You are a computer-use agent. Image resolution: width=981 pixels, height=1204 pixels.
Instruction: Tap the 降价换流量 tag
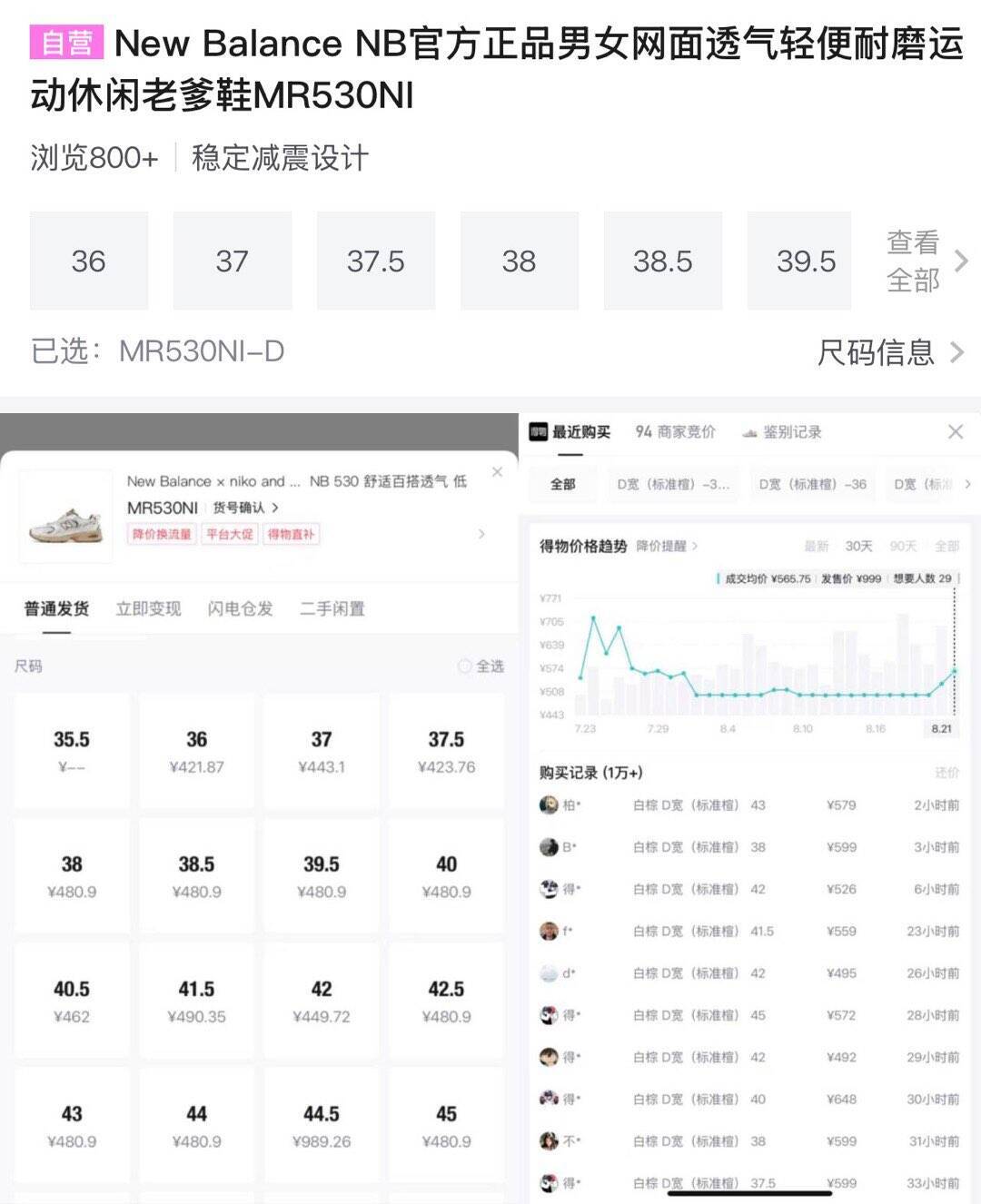pyautogui.click(x=163, y=534)
